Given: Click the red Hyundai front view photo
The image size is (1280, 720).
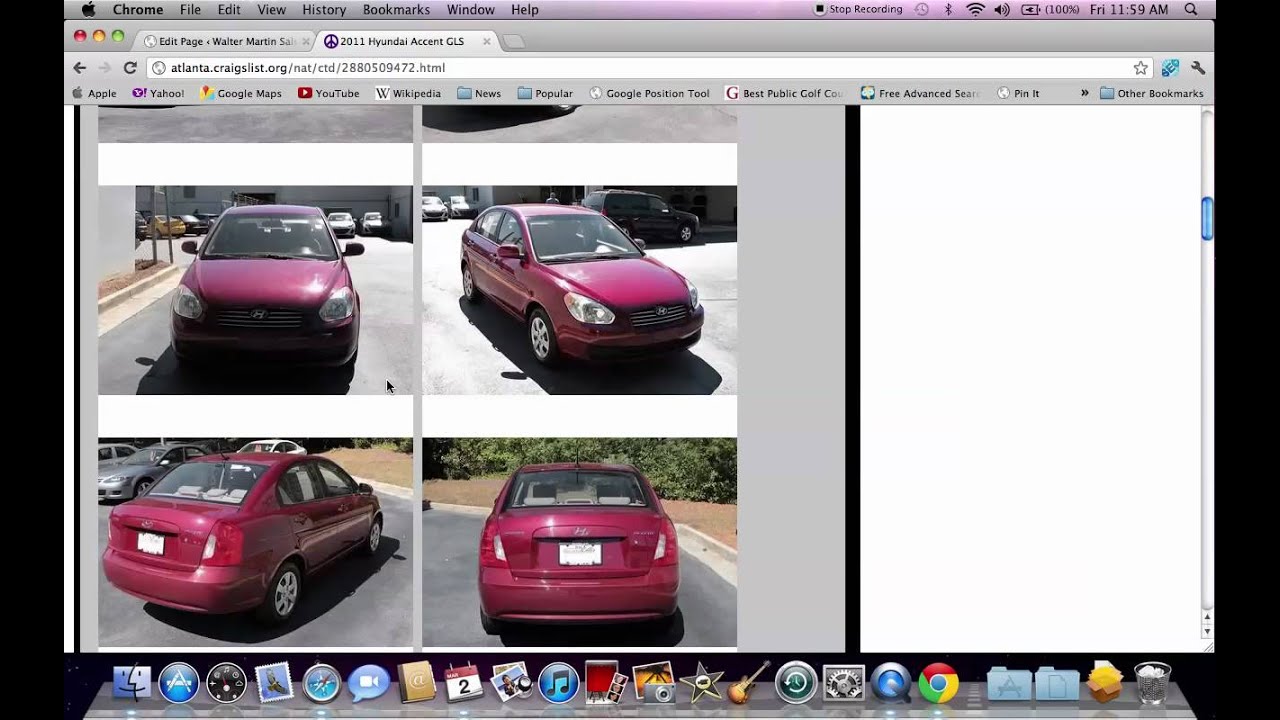Looking at the screenshot, I should tap(255, 290).
